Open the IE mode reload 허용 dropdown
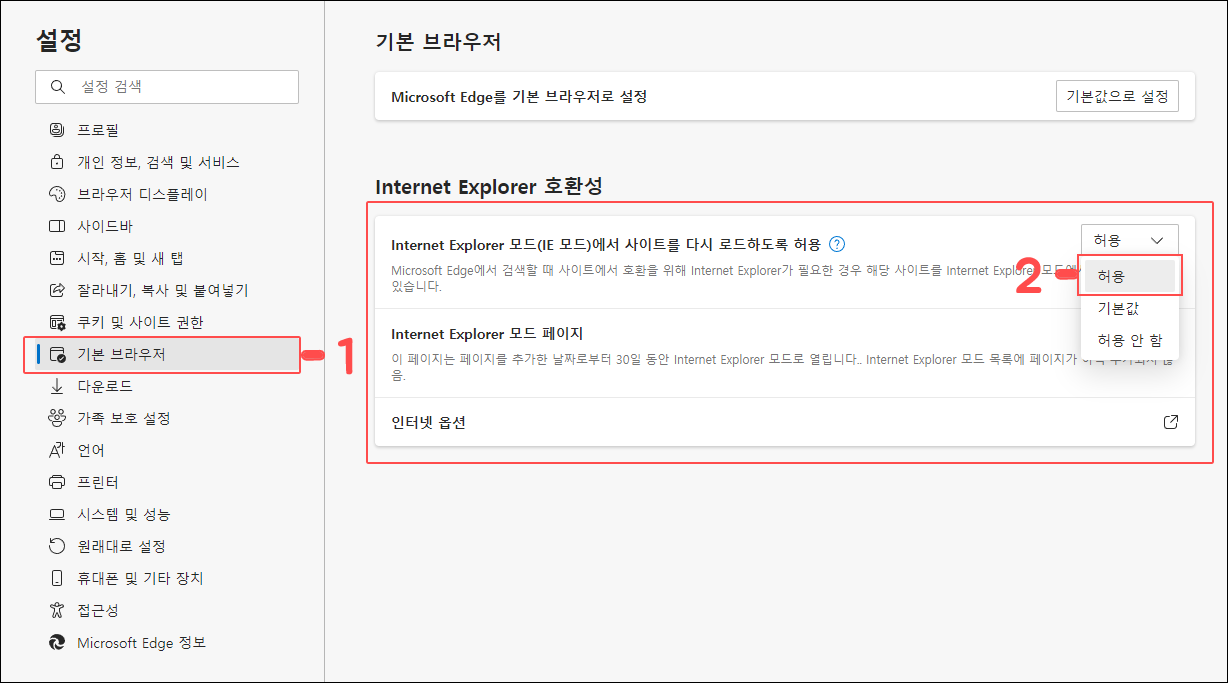 coord(1130,240)
